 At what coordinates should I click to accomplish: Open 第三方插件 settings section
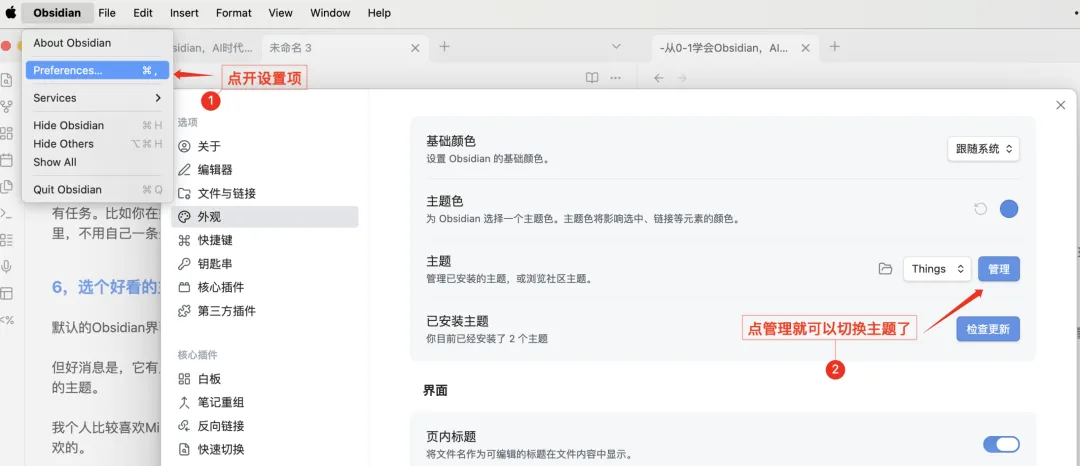point(264,310)
